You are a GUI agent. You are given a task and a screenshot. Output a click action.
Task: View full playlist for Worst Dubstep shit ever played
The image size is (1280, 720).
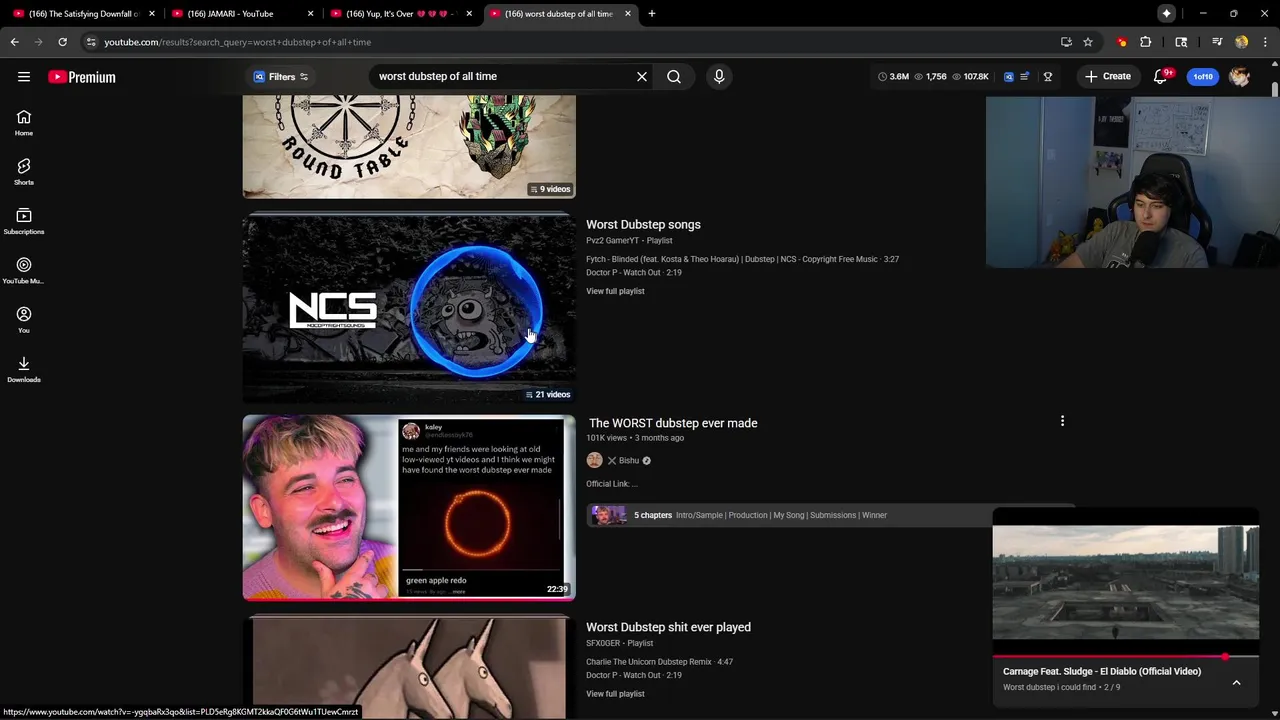click(x=615, y=694)
